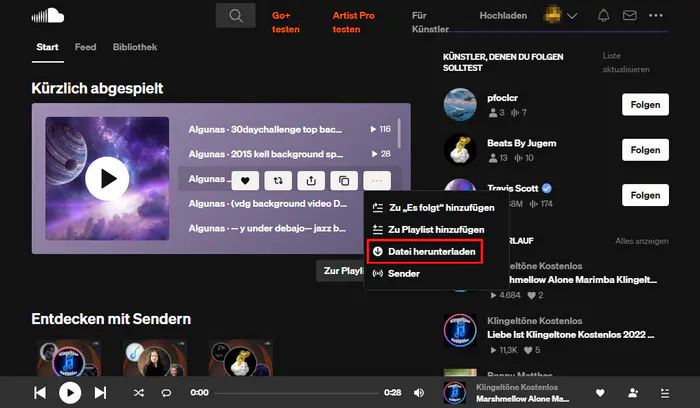
Task: Click Liste aktualisieren
Action: coord(626,62)
